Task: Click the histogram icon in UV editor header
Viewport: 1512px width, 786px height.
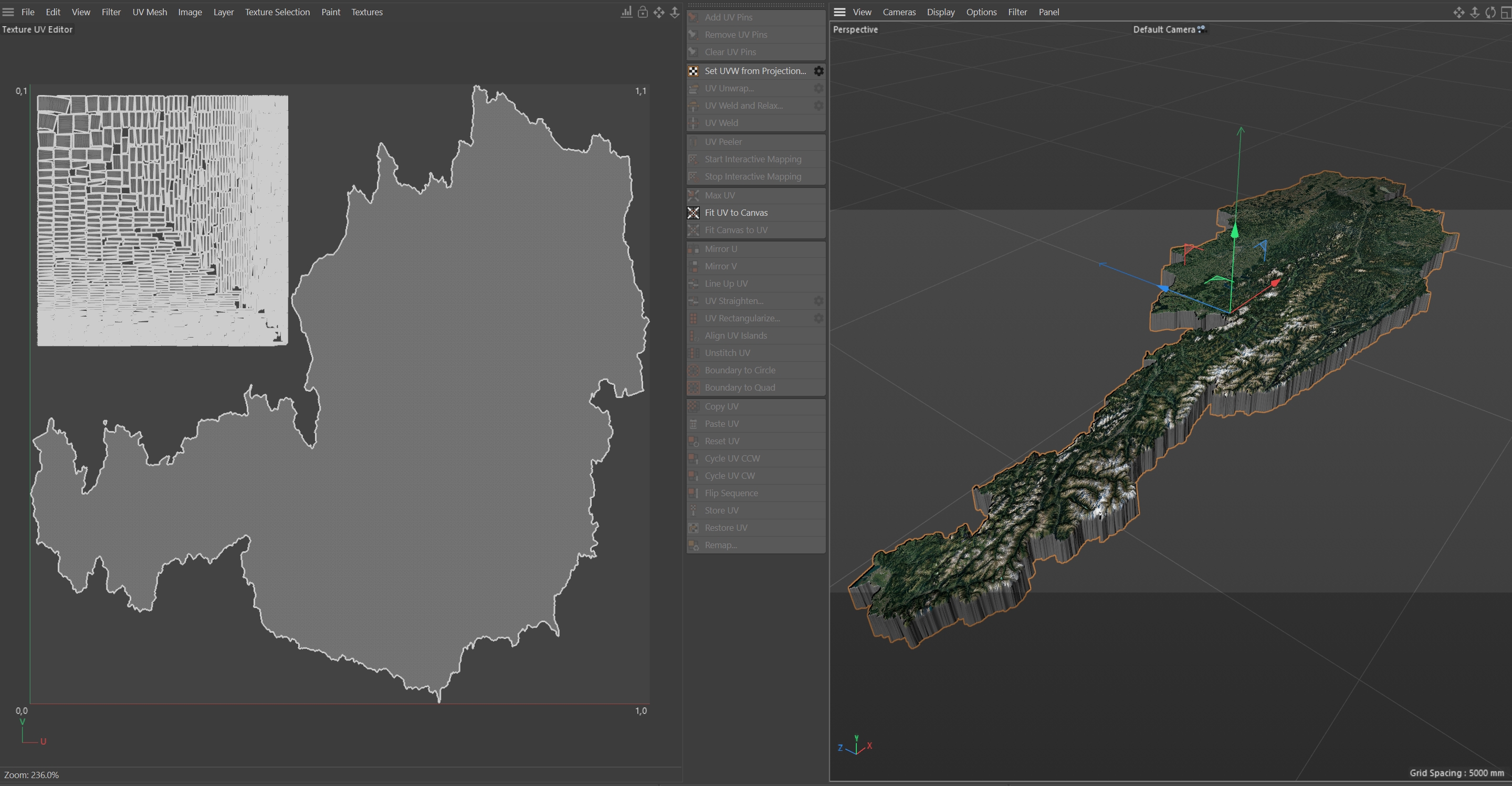Action: coord(626,12)
